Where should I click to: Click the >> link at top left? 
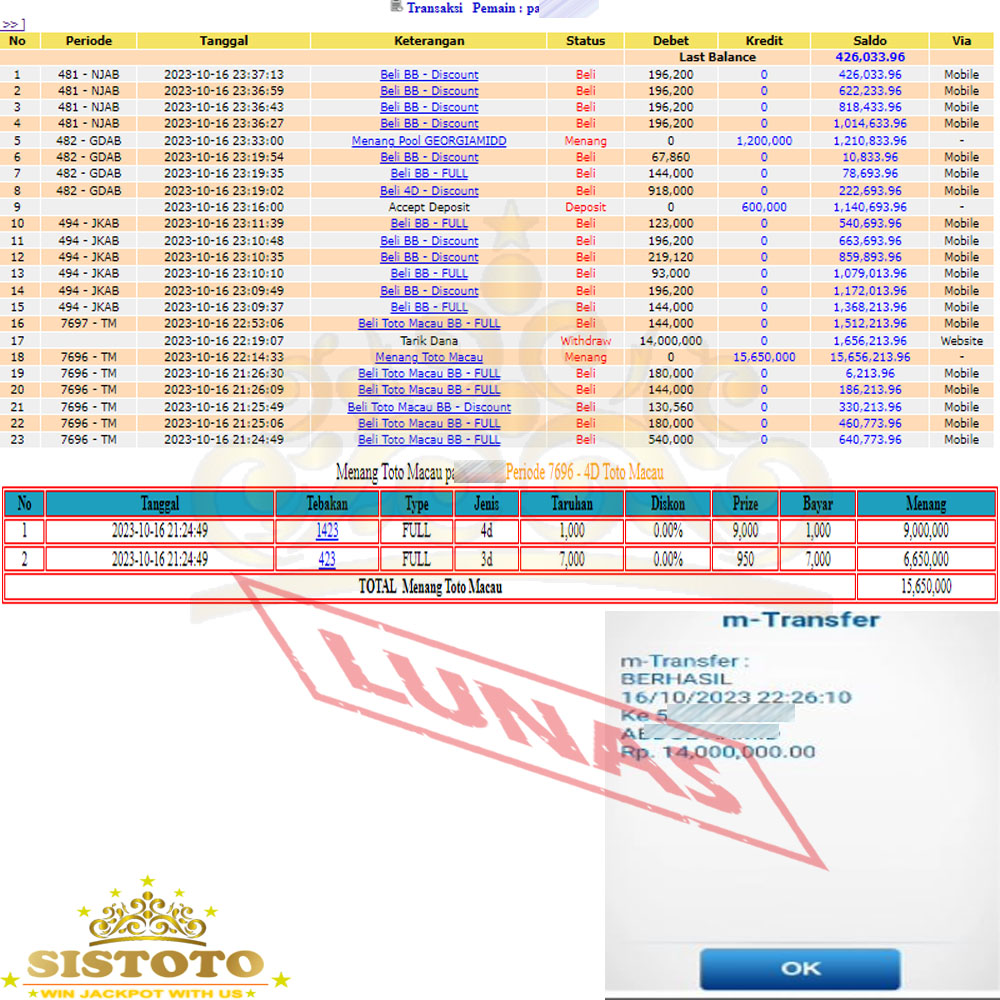(x=13, y=24)
